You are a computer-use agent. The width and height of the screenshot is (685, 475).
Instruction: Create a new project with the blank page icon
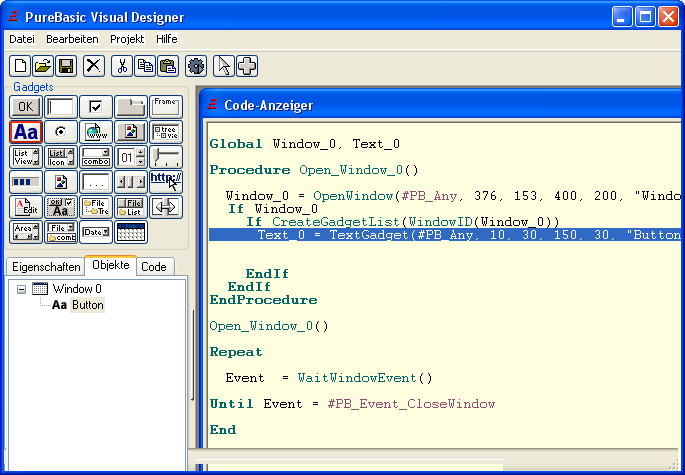click(20, 66)
